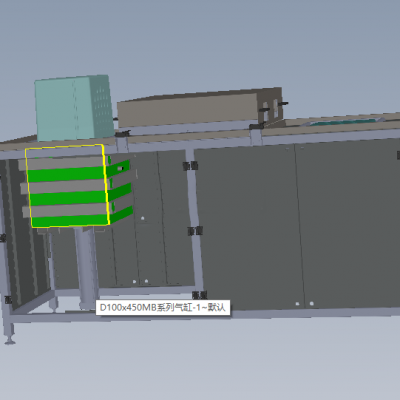
Task: Select the bottom hinge on the vertical post
Action: [200, 295]
